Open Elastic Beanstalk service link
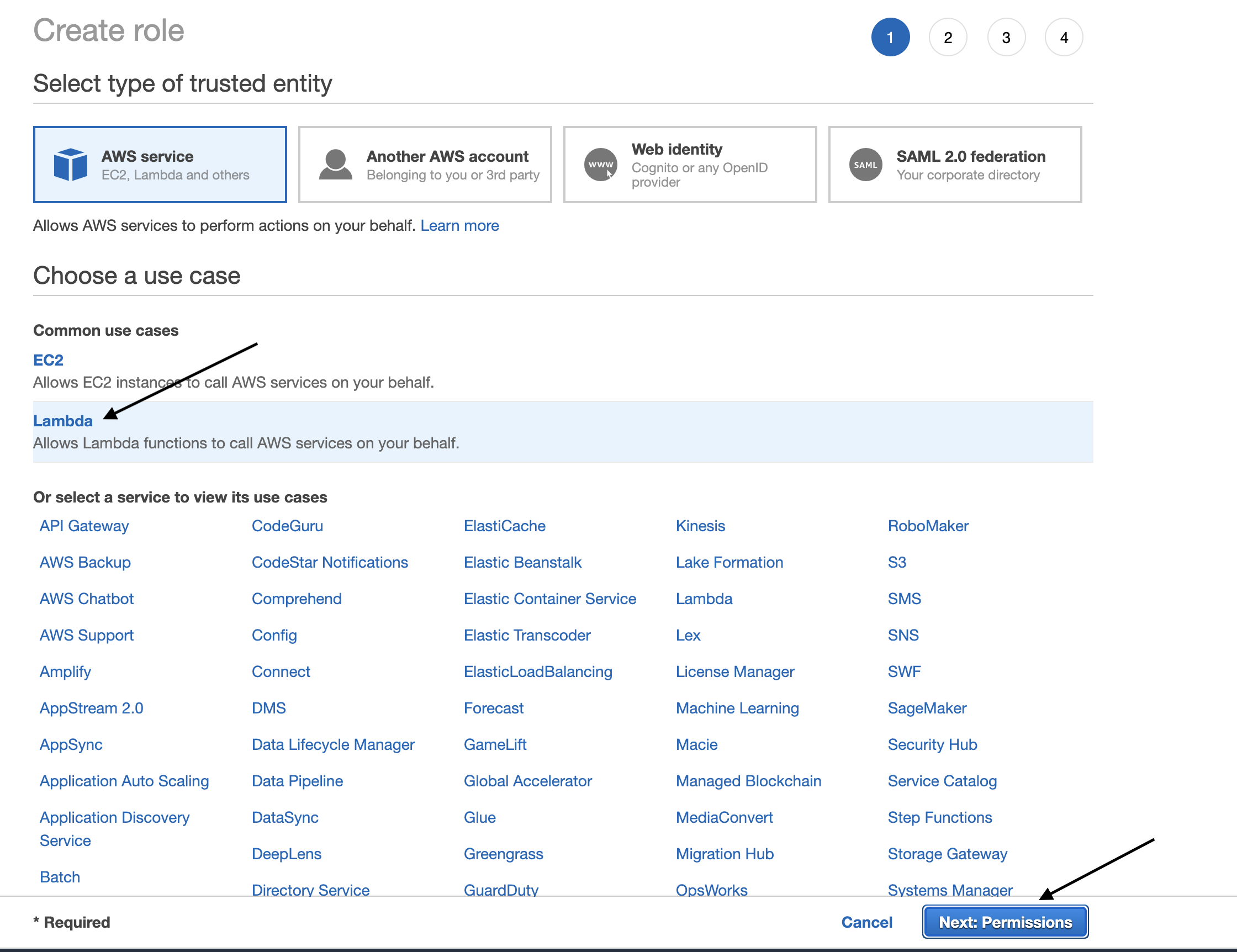This screenshot has height=952, width=1237. coord(522,562)
